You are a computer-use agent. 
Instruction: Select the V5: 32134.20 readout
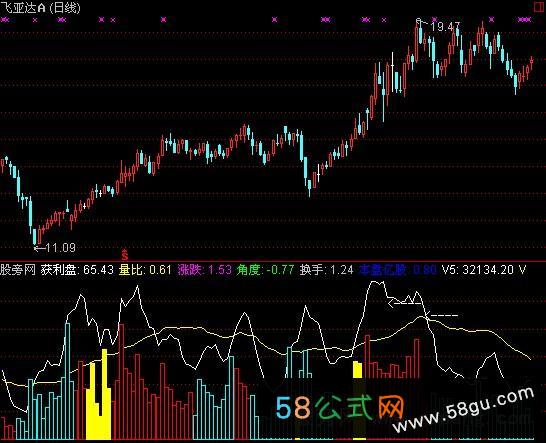pyautogui.click(x=478, y=270)
